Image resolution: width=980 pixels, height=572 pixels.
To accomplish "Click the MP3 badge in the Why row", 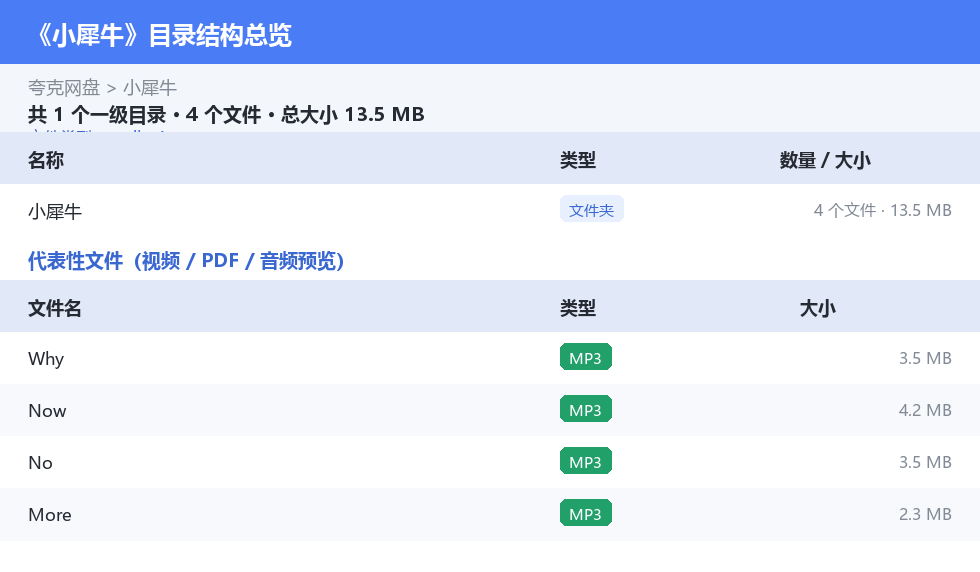I will click(x=586, y=358).
